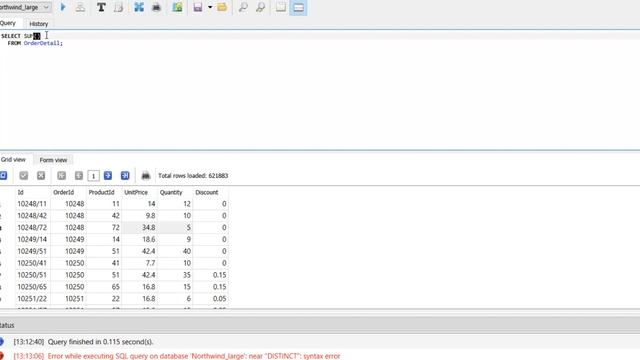Select cell with Id 10248/11
Image resolution: width=640 pixels, height=360 pixels.
pos(33,204)
